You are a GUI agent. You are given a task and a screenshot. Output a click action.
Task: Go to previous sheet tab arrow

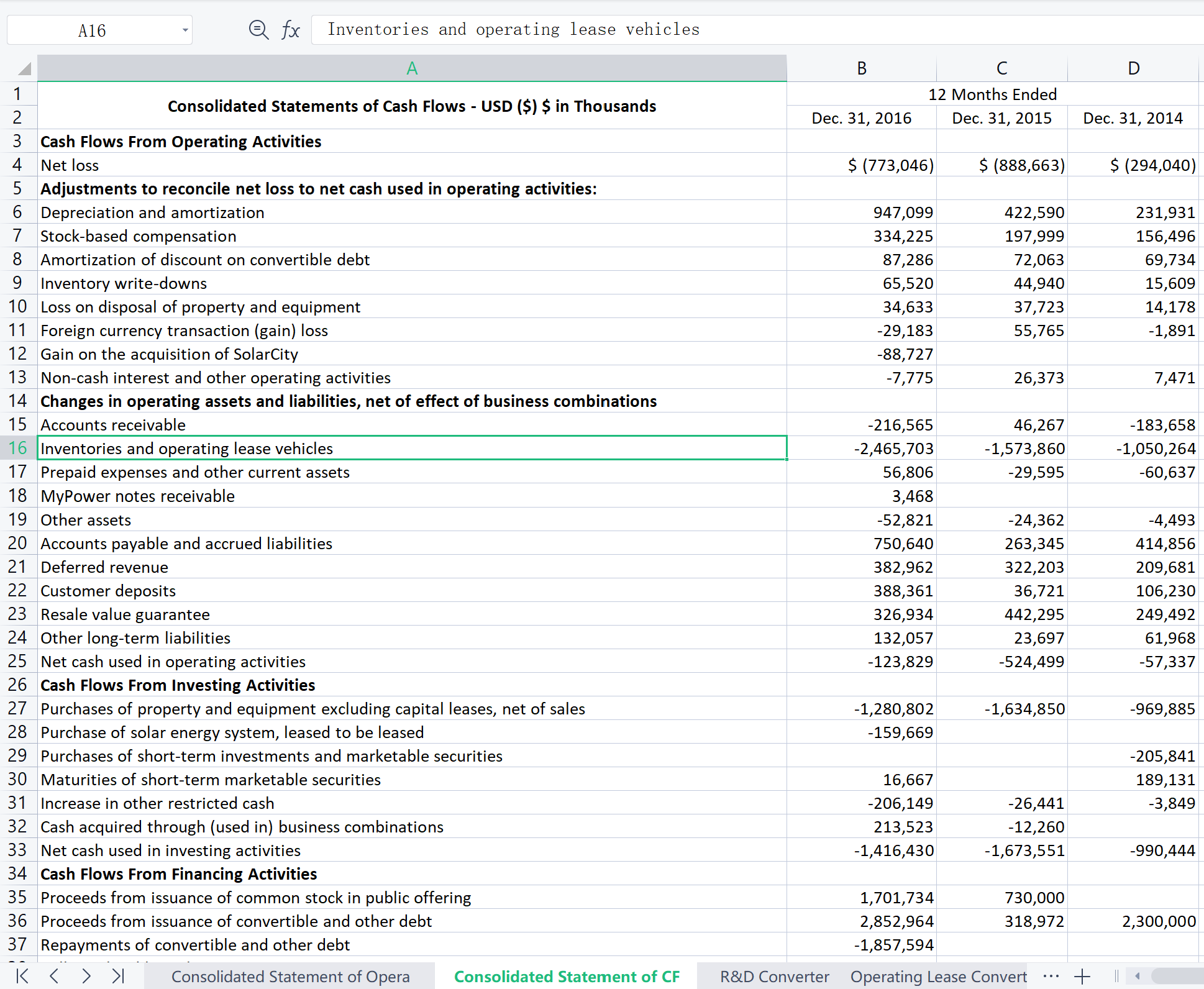pyautogui.click(x=55, y=976)
